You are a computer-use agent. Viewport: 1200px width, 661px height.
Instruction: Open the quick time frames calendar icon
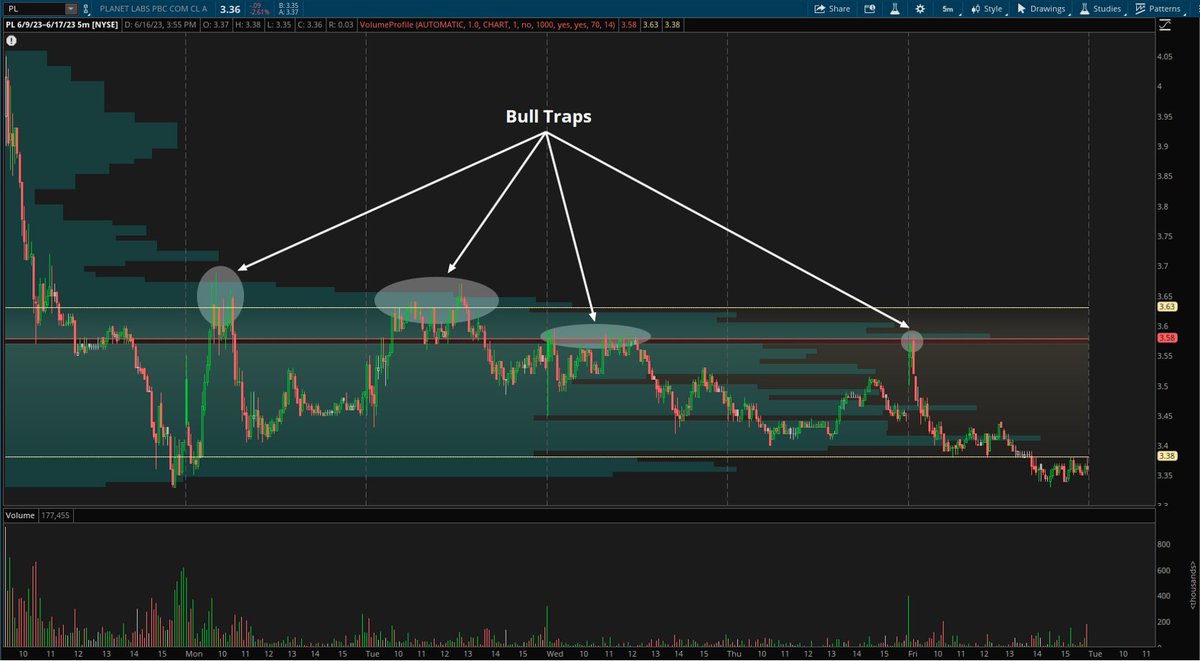[x=869, y=8]
